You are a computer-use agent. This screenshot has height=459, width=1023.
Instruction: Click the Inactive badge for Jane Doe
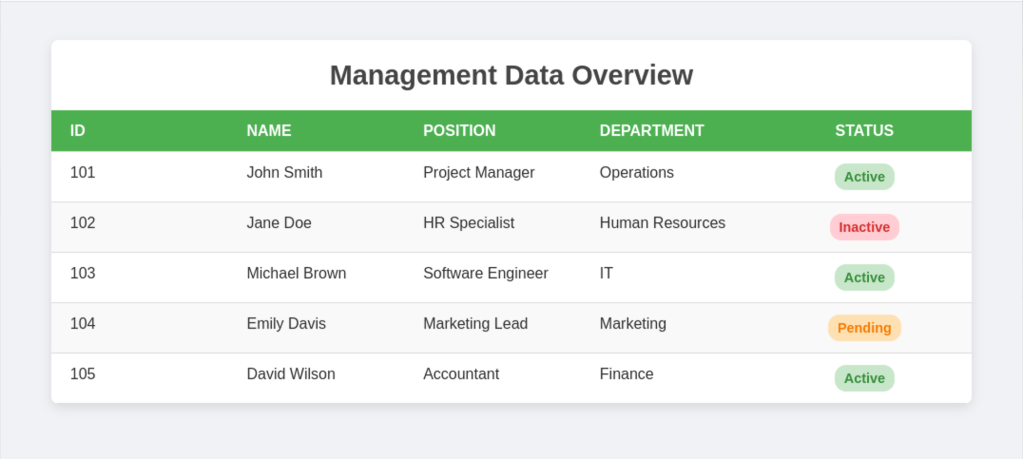(864, 227)
